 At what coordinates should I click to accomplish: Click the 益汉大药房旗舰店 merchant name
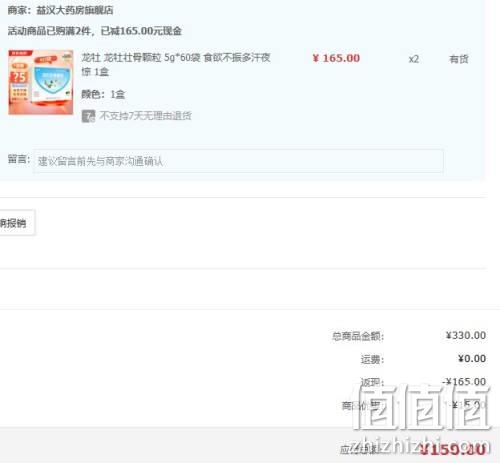[75, 10]
